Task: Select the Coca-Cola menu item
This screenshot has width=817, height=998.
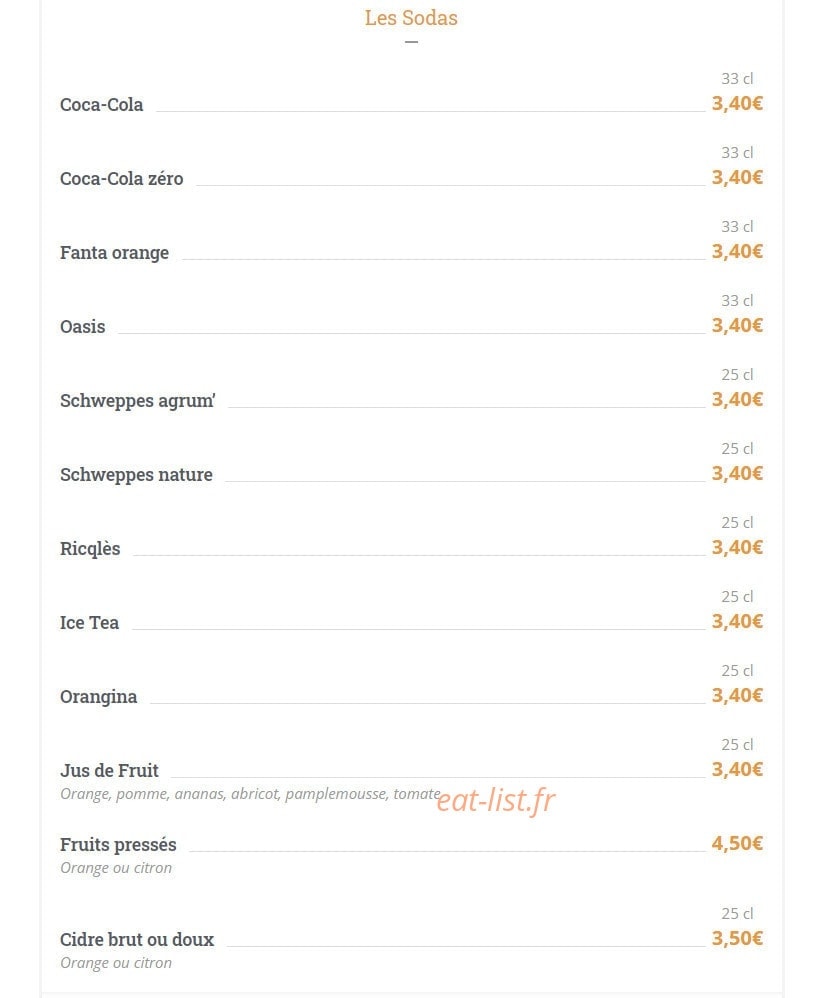Action: 101,104
